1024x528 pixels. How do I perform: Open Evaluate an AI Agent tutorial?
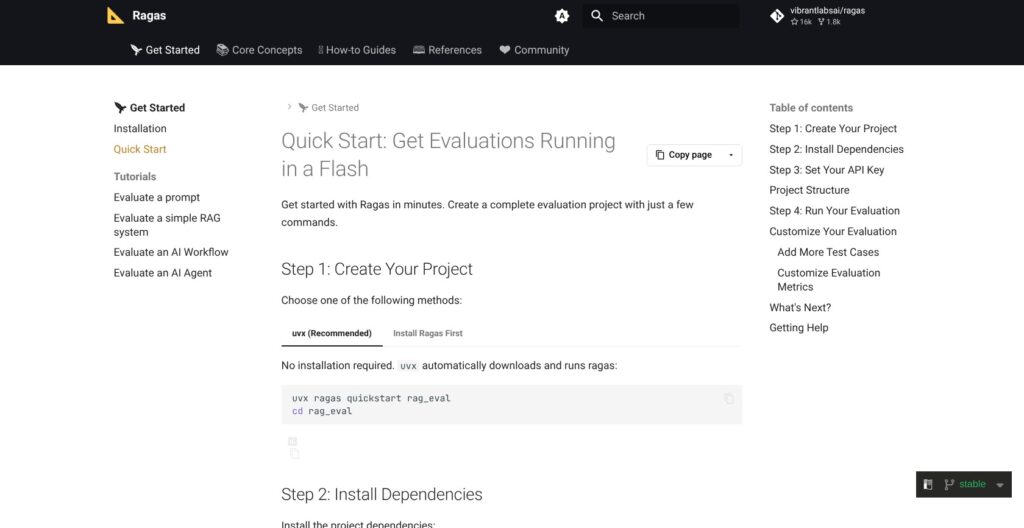tap(163, 273)
